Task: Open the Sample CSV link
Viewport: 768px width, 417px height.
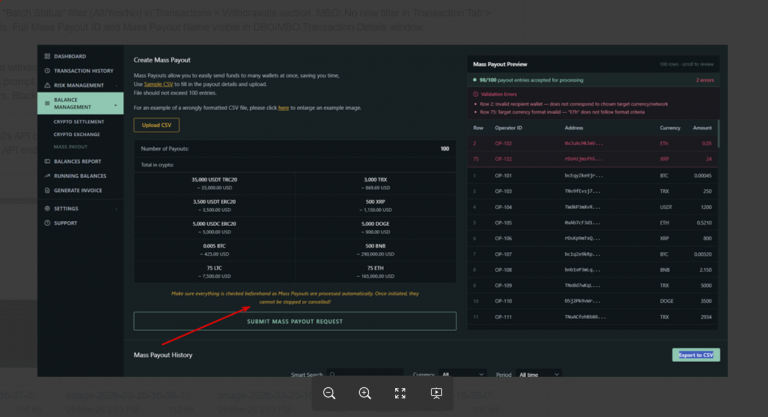Action: pyautogui.click(x=158, y=84)
